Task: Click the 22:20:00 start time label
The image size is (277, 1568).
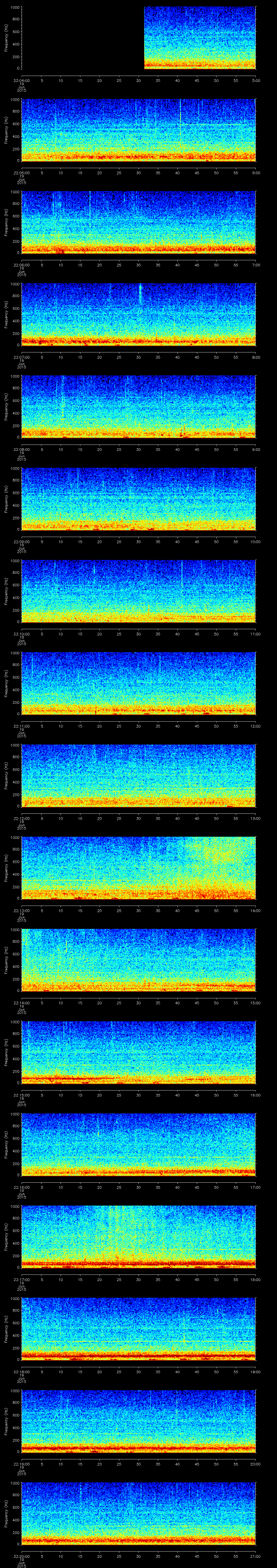Action: pos(21,1556)
